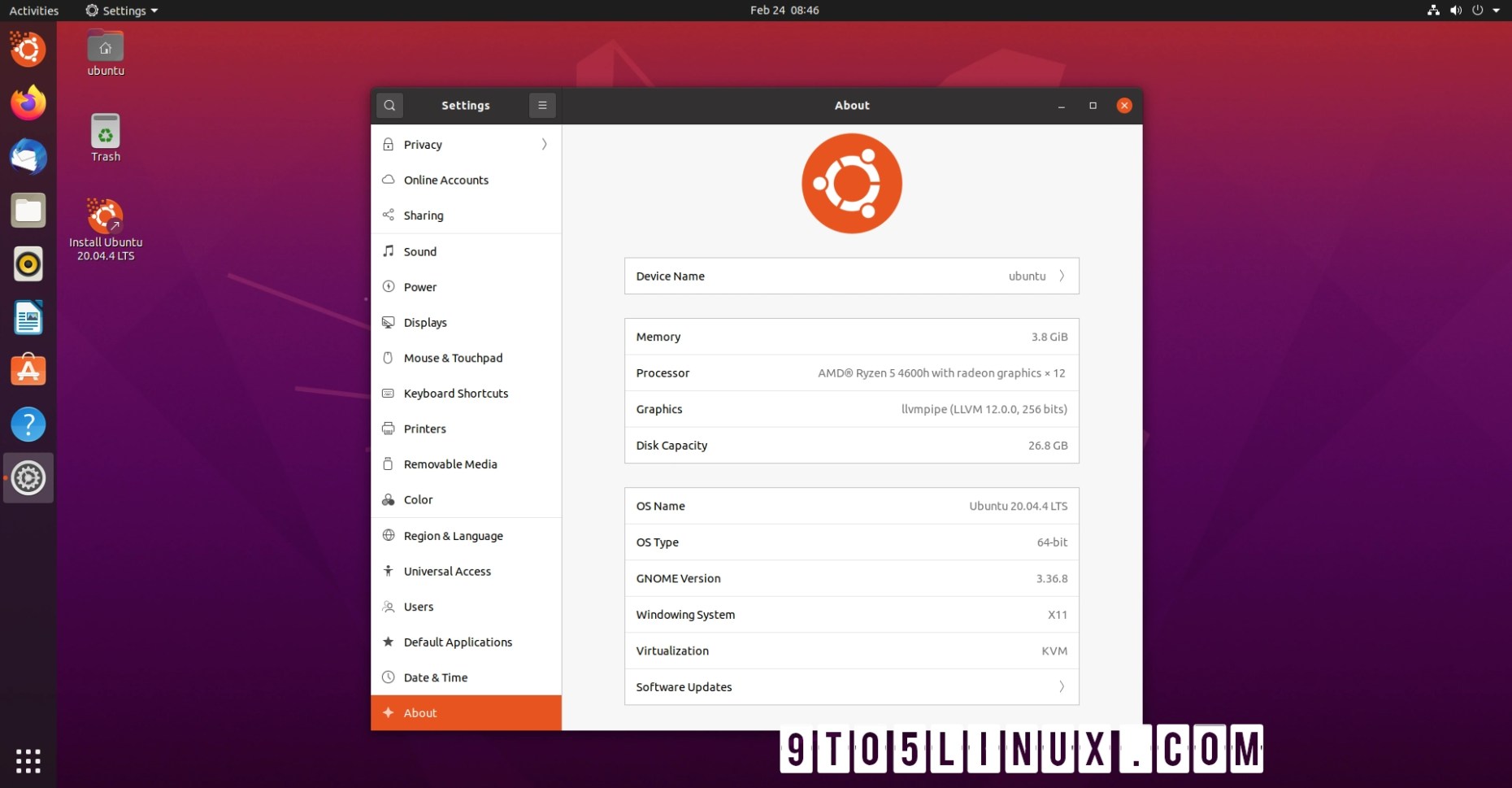Image resolution: width=1512 pixels, height=788 pixels.
Task: Click the Disk Capacity 26.8 GB value
Action: click(x=1048, y=445)
